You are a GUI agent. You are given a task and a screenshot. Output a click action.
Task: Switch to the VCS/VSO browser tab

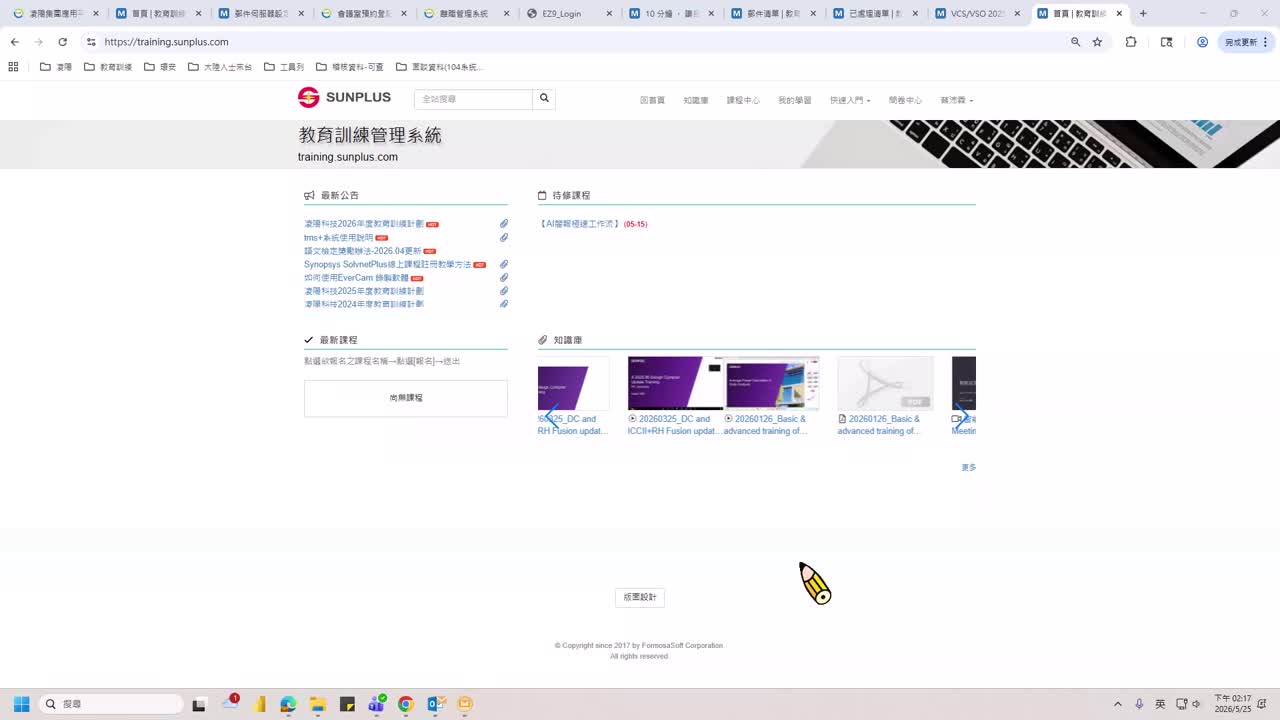coord(978,14)
